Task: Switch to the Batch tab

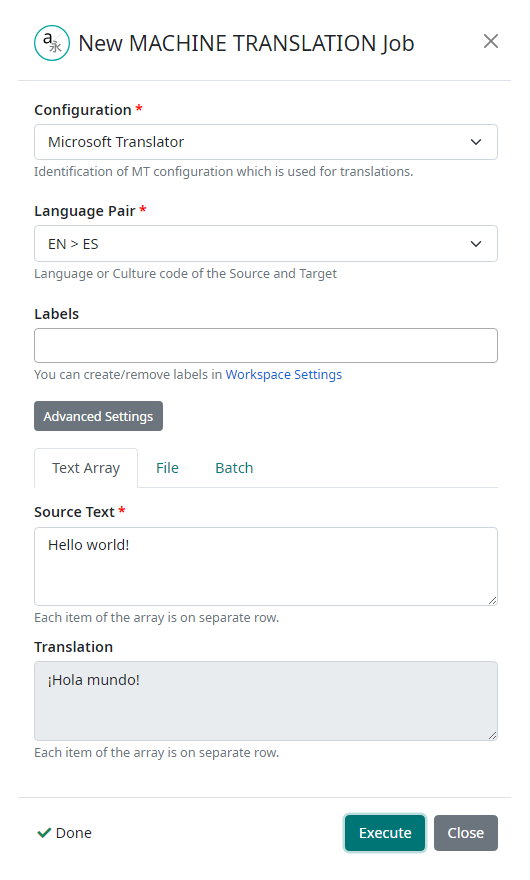Action: (234, 468)
